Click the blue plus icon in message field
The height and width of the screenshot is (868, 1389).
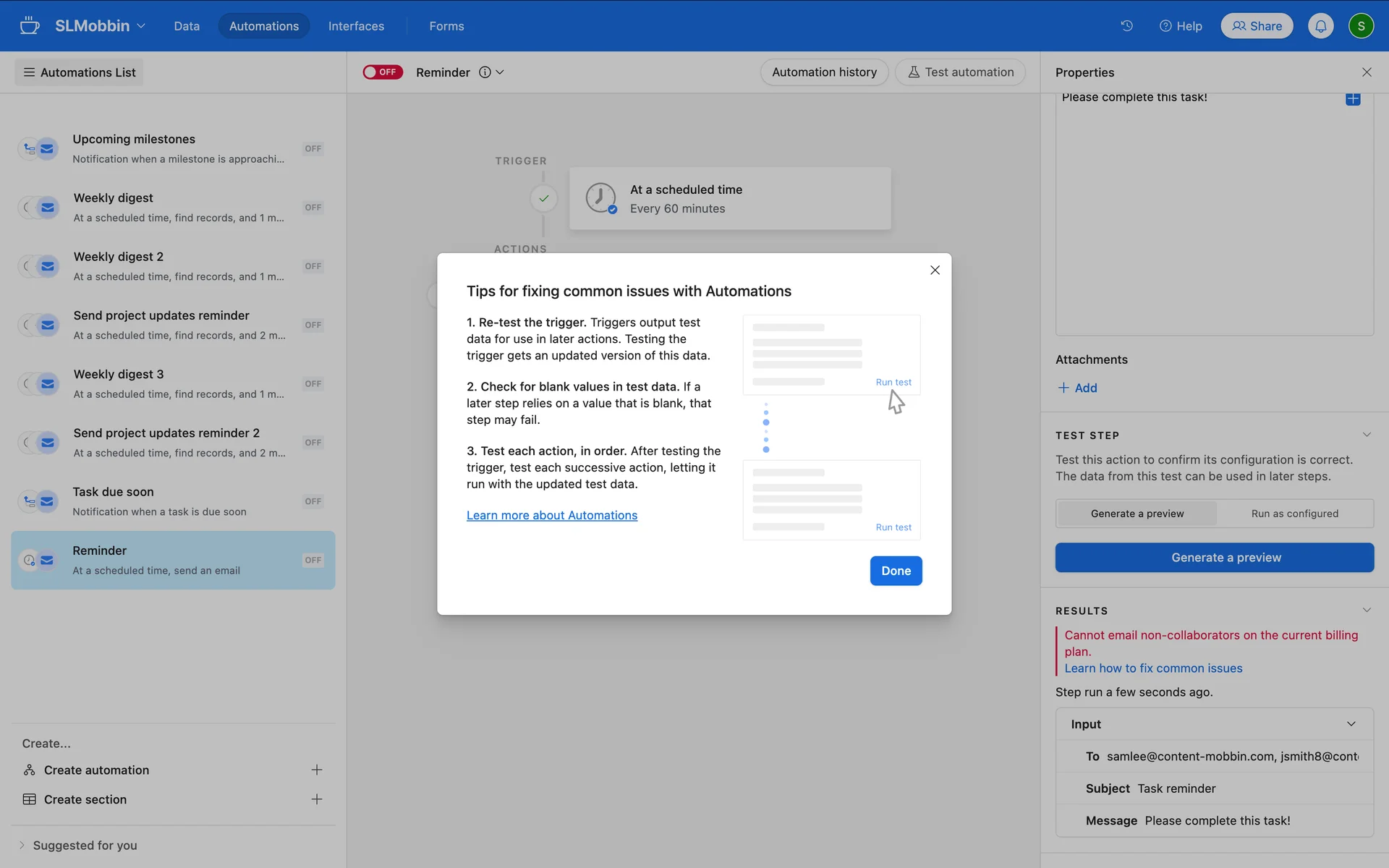(1352, 98)
